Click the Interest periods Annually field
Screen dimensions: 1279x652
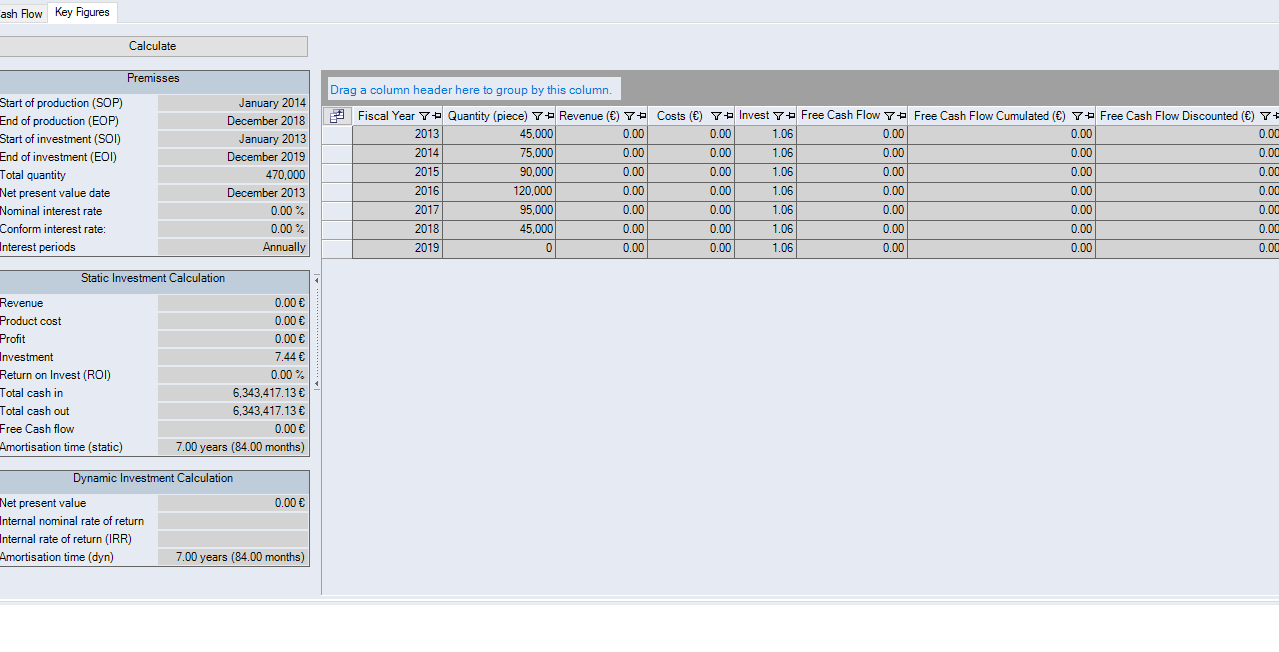tap(232, 247)
